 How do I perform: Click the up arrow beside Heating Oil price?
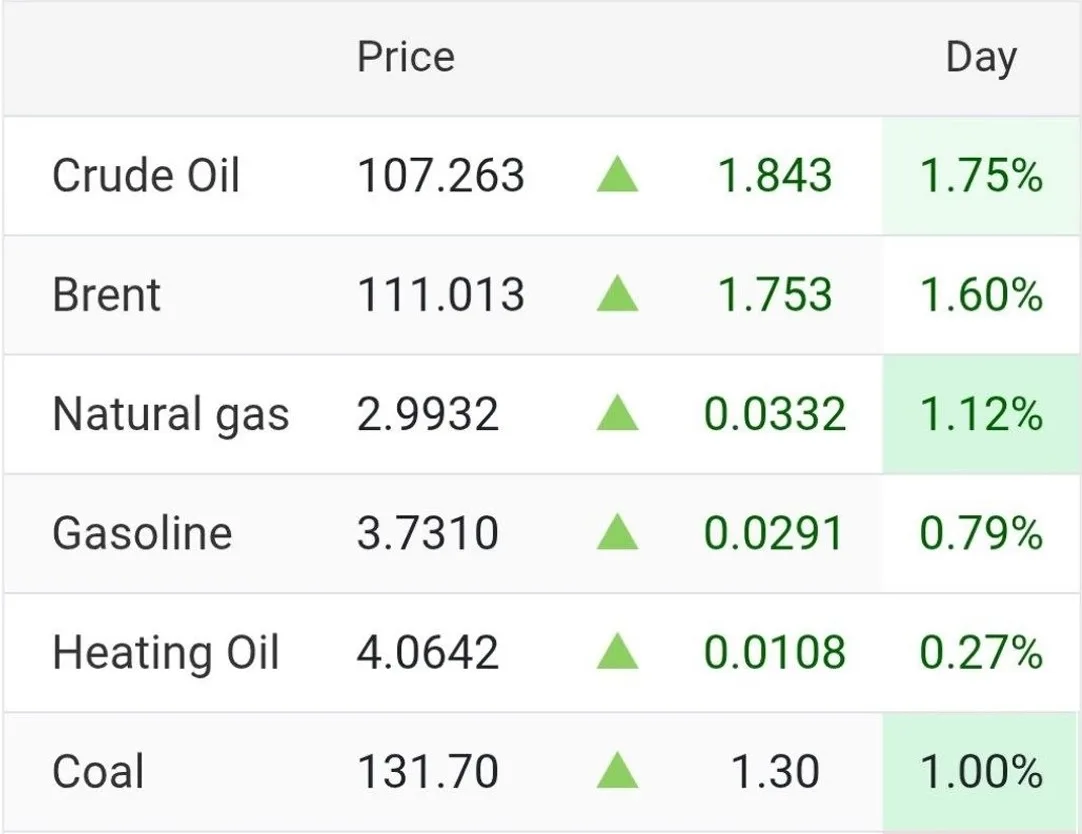tap(617, 652)
